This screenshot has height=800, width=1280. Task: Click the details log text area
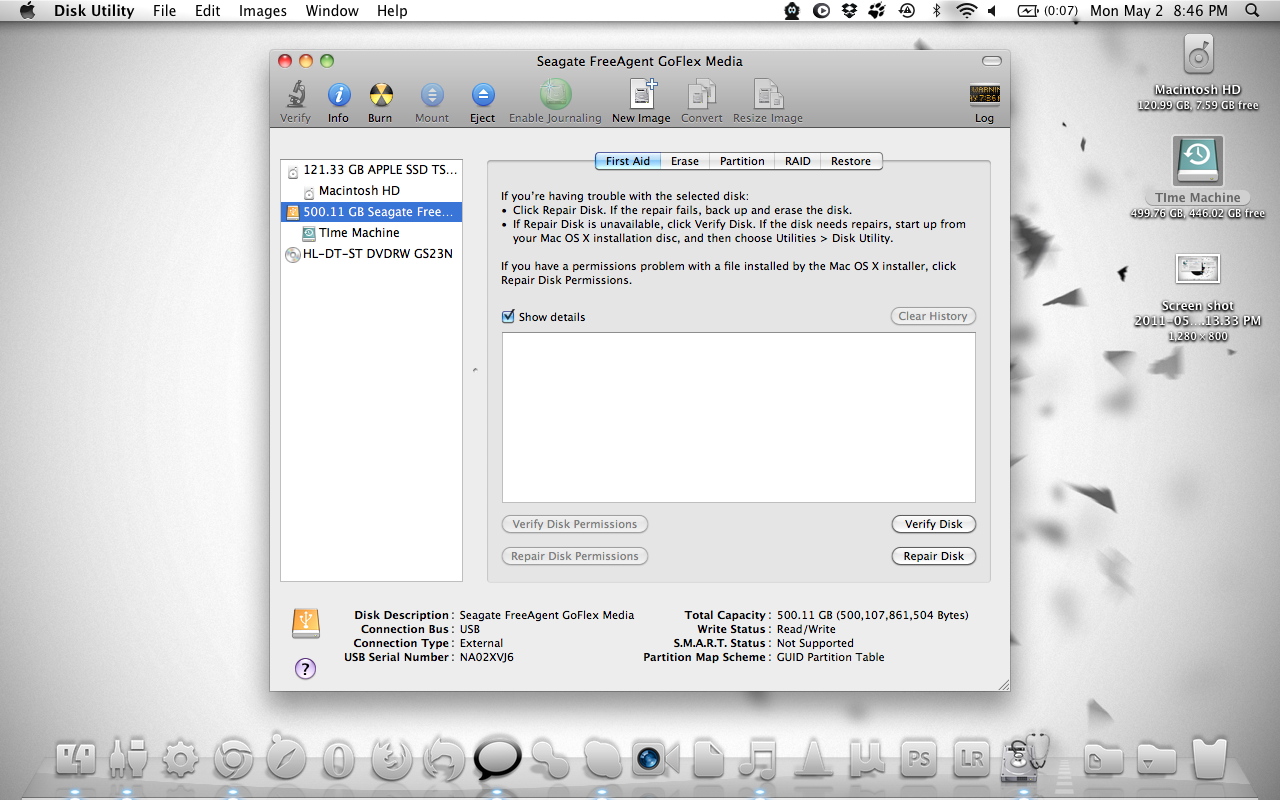pyautogui.click(x=739, y=417)
